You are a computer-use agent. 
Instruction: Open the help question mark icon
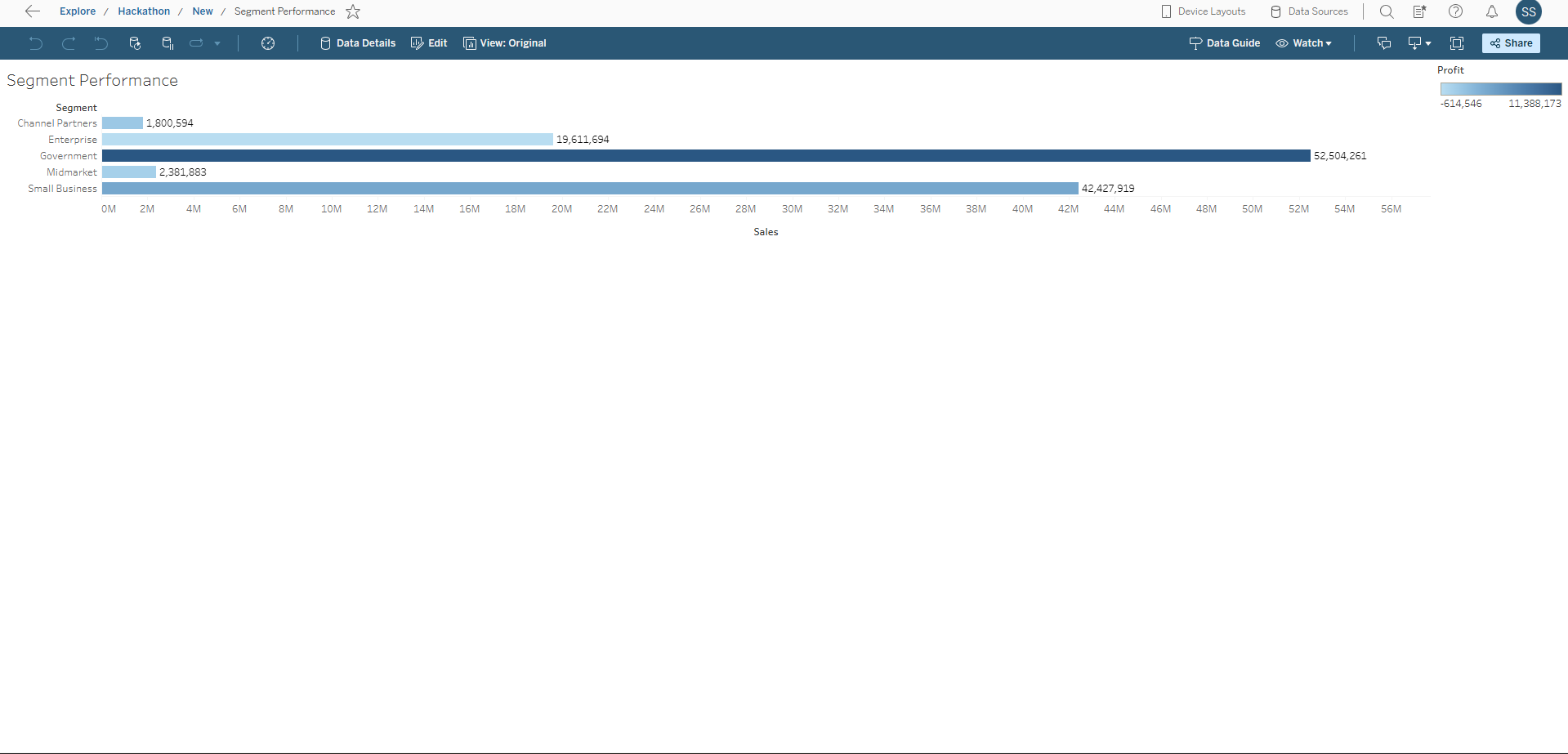click(x=1455, y=11)
